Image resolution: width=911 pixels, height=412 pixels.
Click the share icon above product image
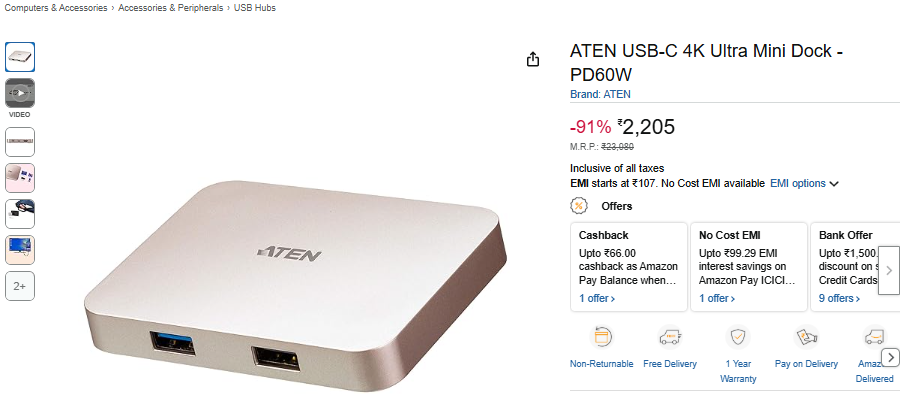(x=533, y=59)
